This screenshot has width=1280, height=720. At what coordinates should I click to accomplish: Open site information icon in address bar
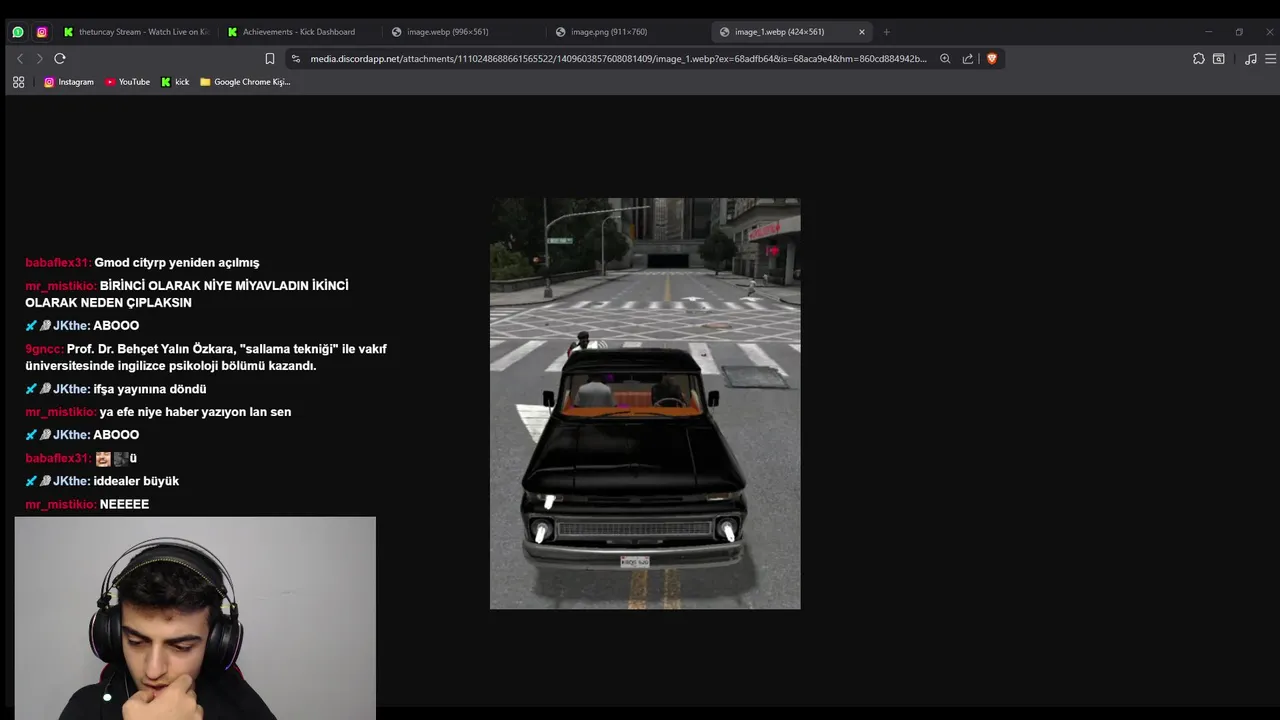point(296,59)
